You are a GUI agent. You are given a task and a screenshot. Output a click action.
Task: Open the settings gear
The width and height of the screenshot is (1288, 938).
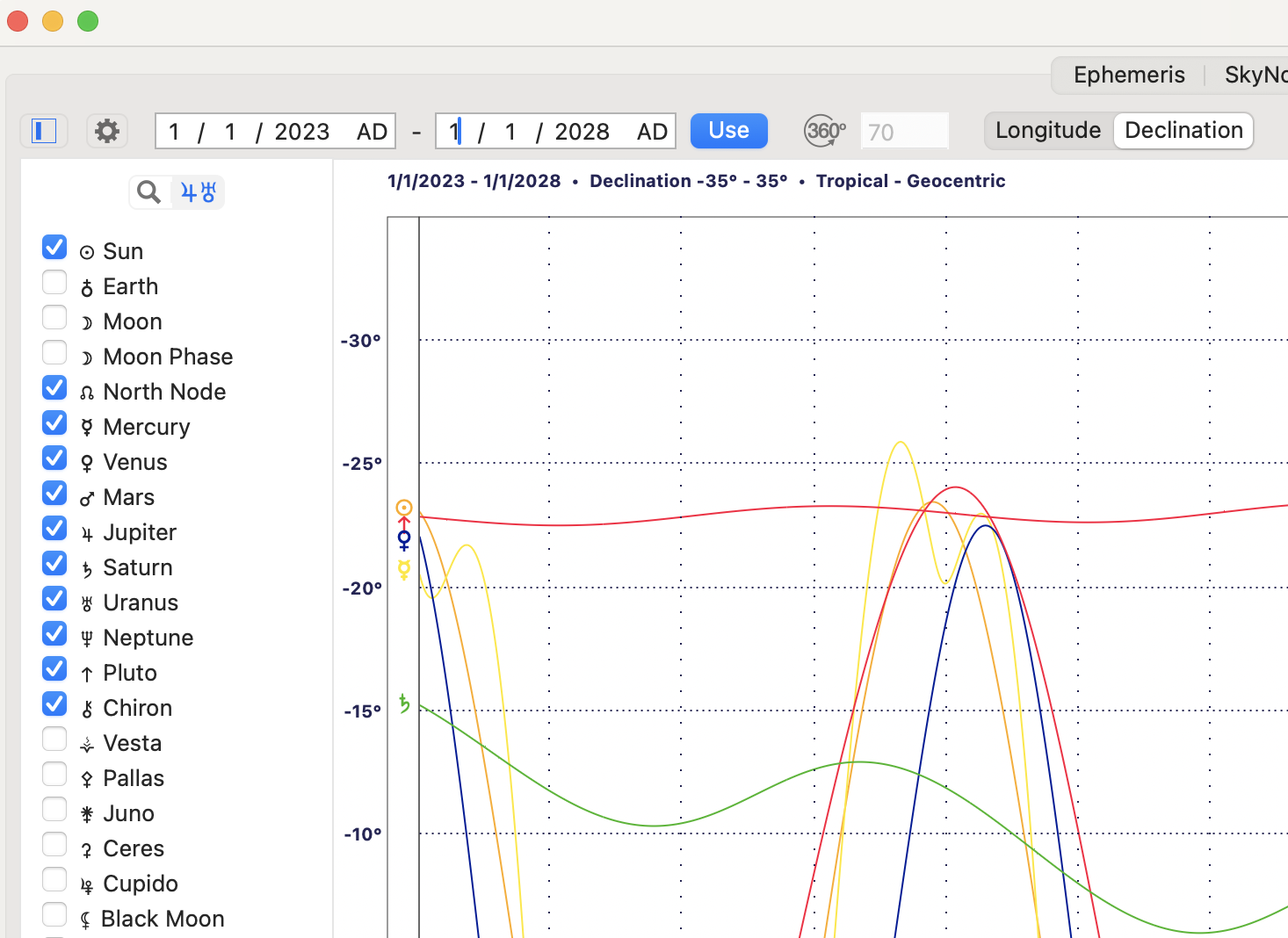pos(106,130)
